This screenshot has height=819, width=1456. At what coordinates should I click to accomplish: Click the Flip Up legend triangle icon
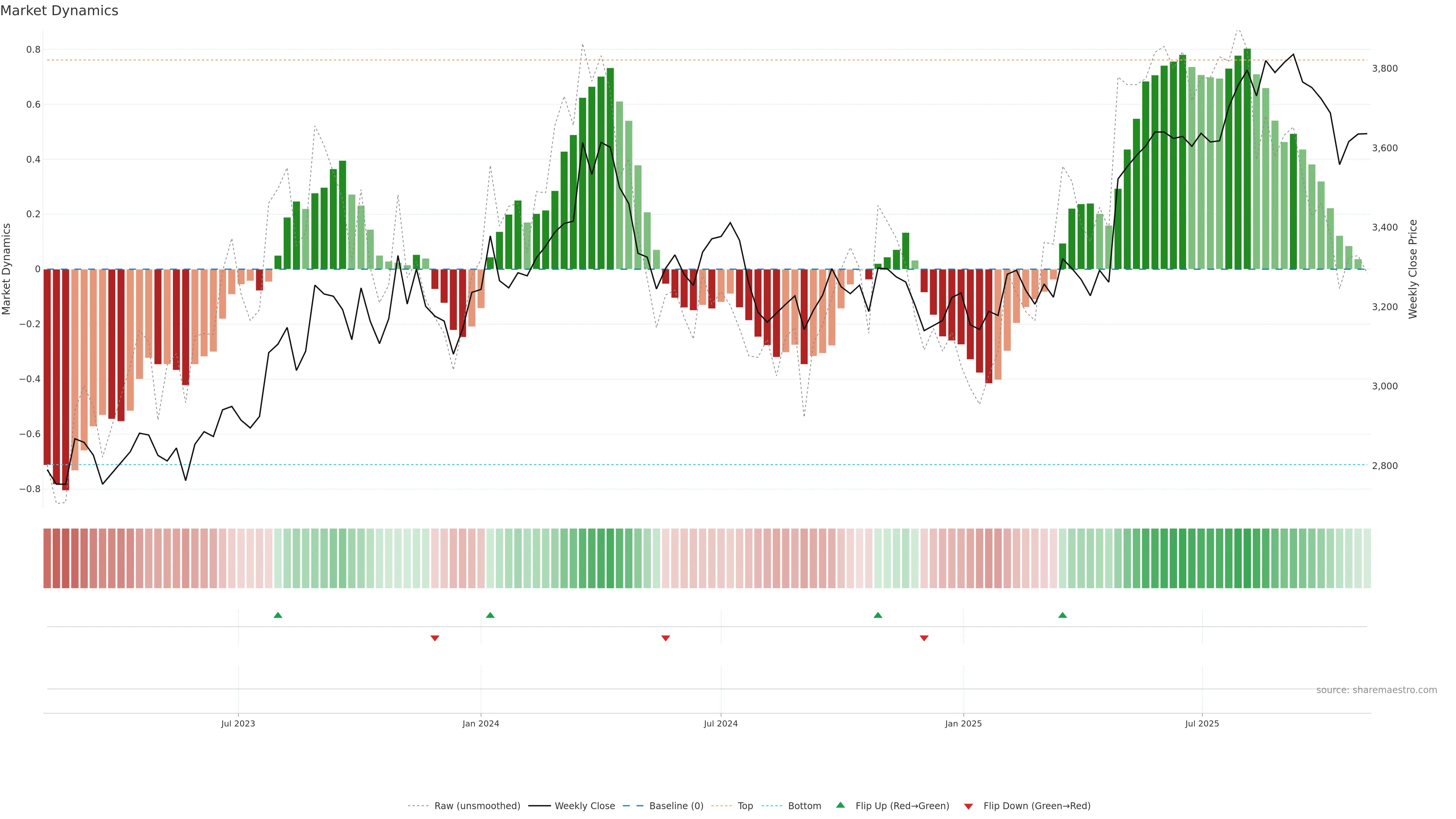coord(841,805)
